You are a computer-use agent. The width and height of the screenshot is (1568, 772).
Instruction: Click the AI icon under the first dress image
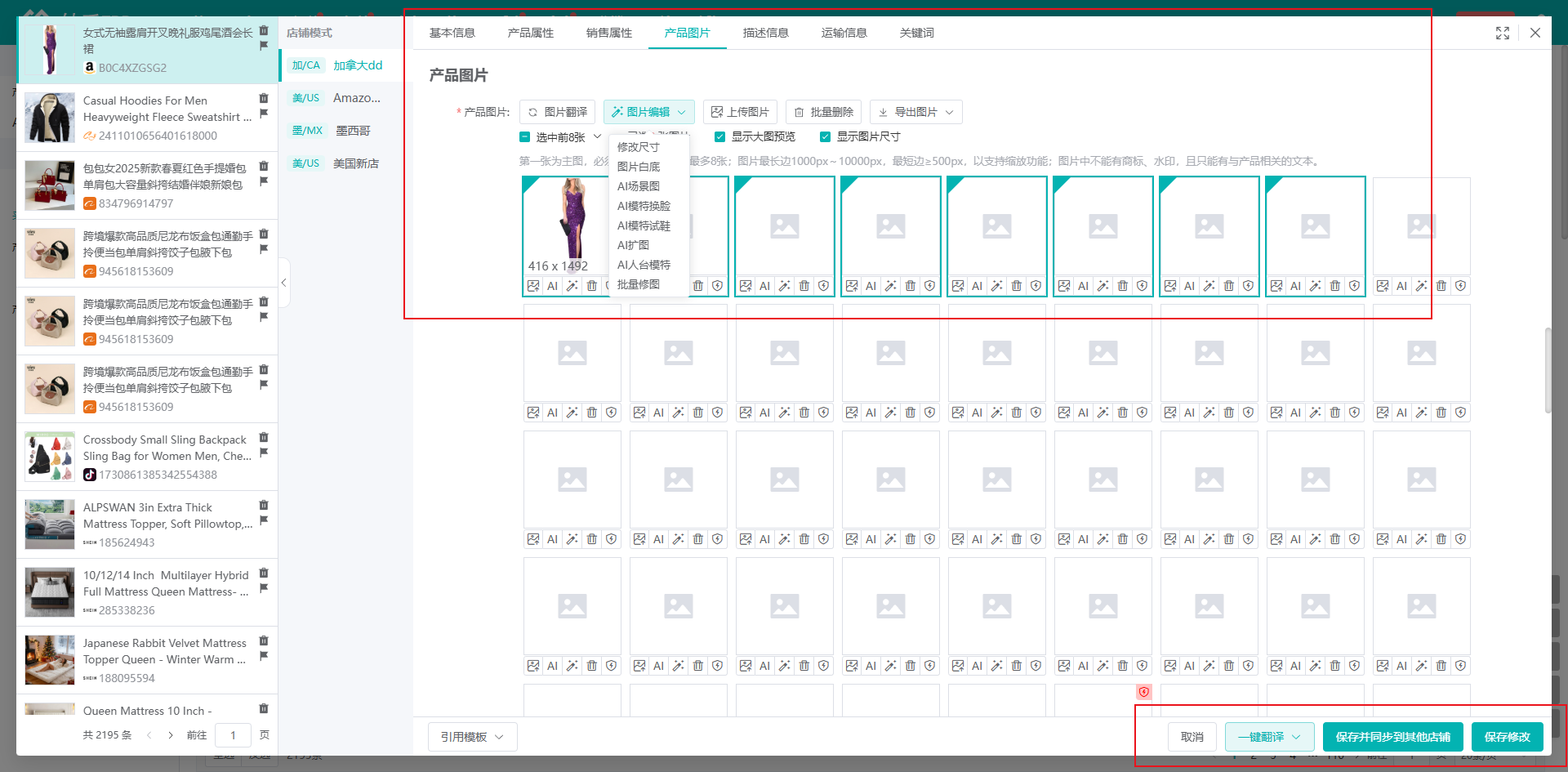[x=553, y=286]
